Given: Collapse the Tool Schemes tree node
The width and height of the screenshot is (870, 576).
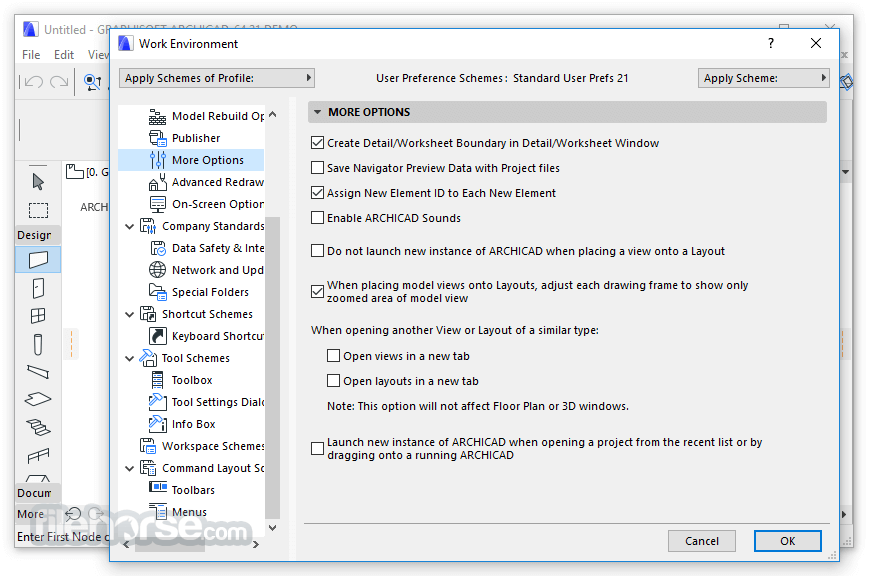Looking at the screenshot, I should pyautogui.click(x=130, y=358).
